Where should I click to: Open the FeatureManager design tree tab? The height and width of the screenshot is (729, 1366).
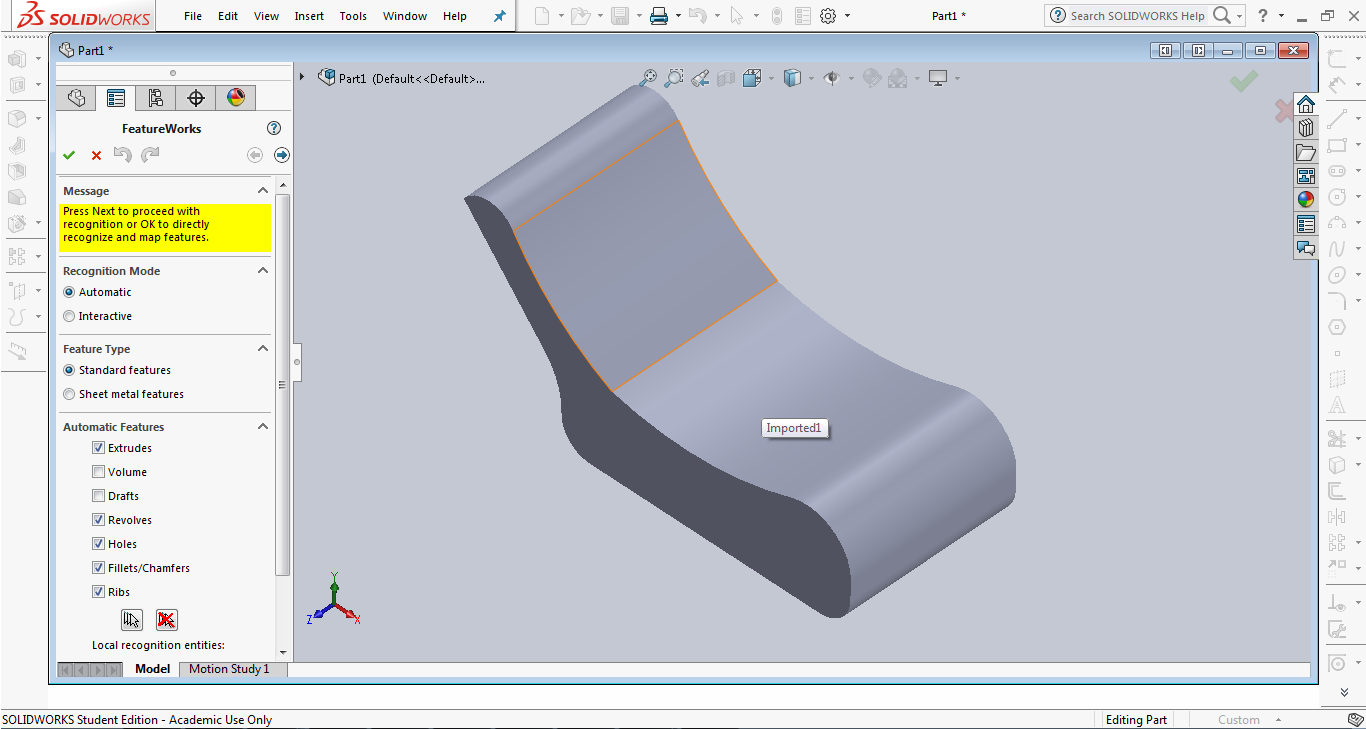click(76, 98)
